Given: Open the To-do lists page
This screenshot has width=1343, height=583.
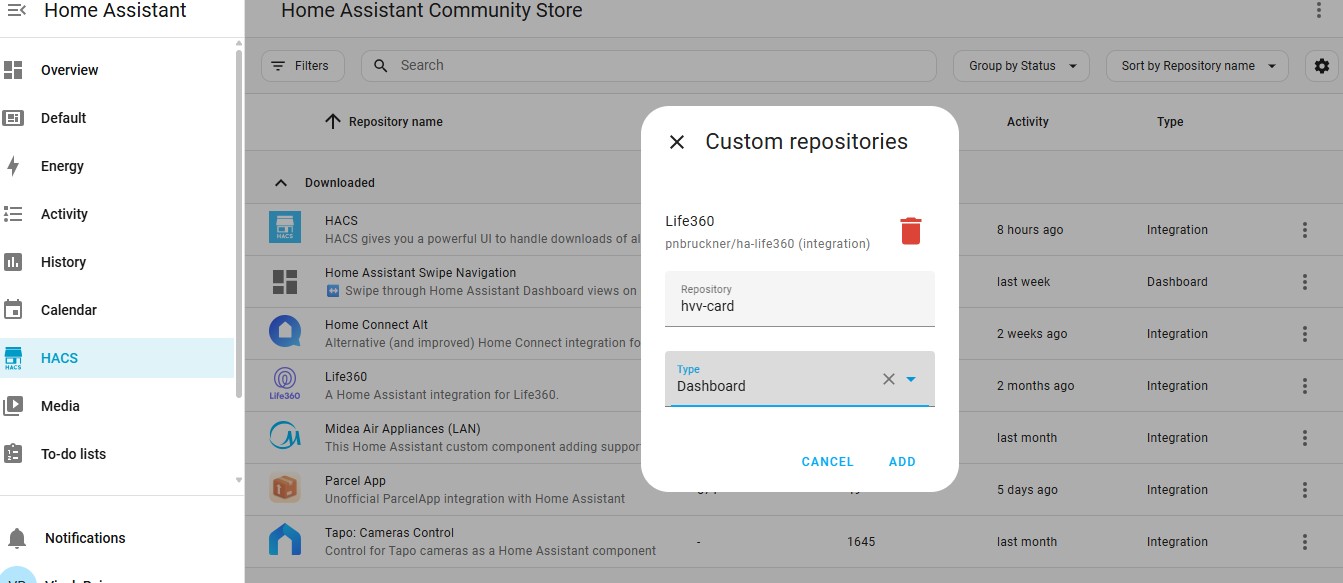Looking at the screenshot, I should tap(73, 454).
